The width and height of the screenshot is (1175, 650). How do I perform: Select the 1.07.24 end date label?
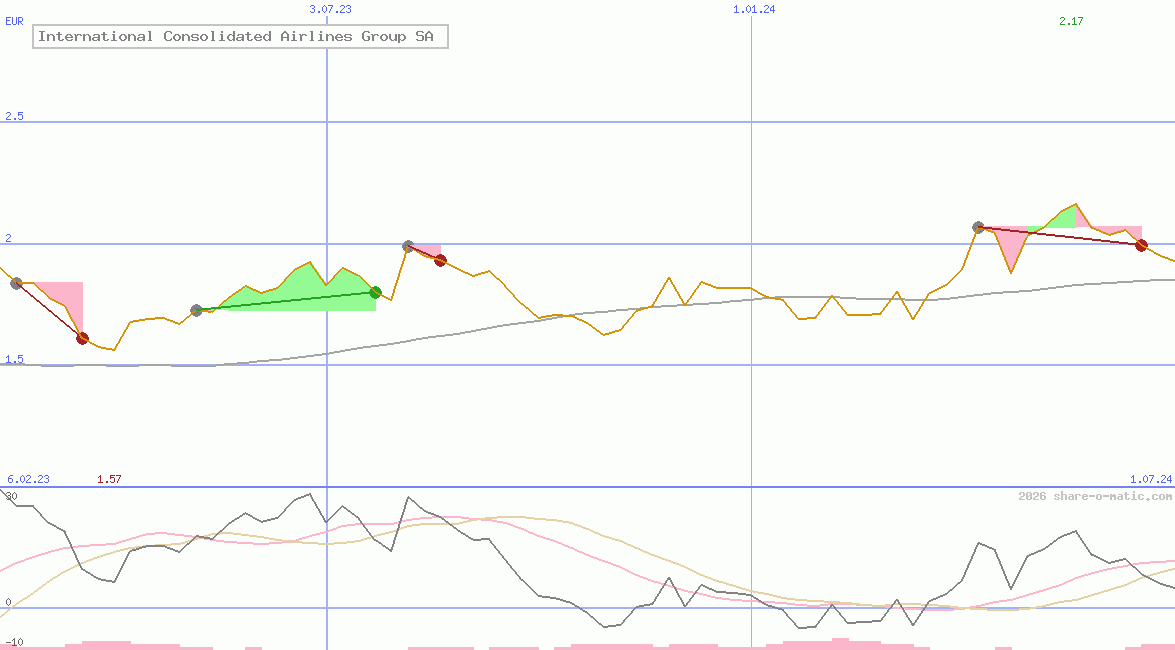pos(1150,480)
